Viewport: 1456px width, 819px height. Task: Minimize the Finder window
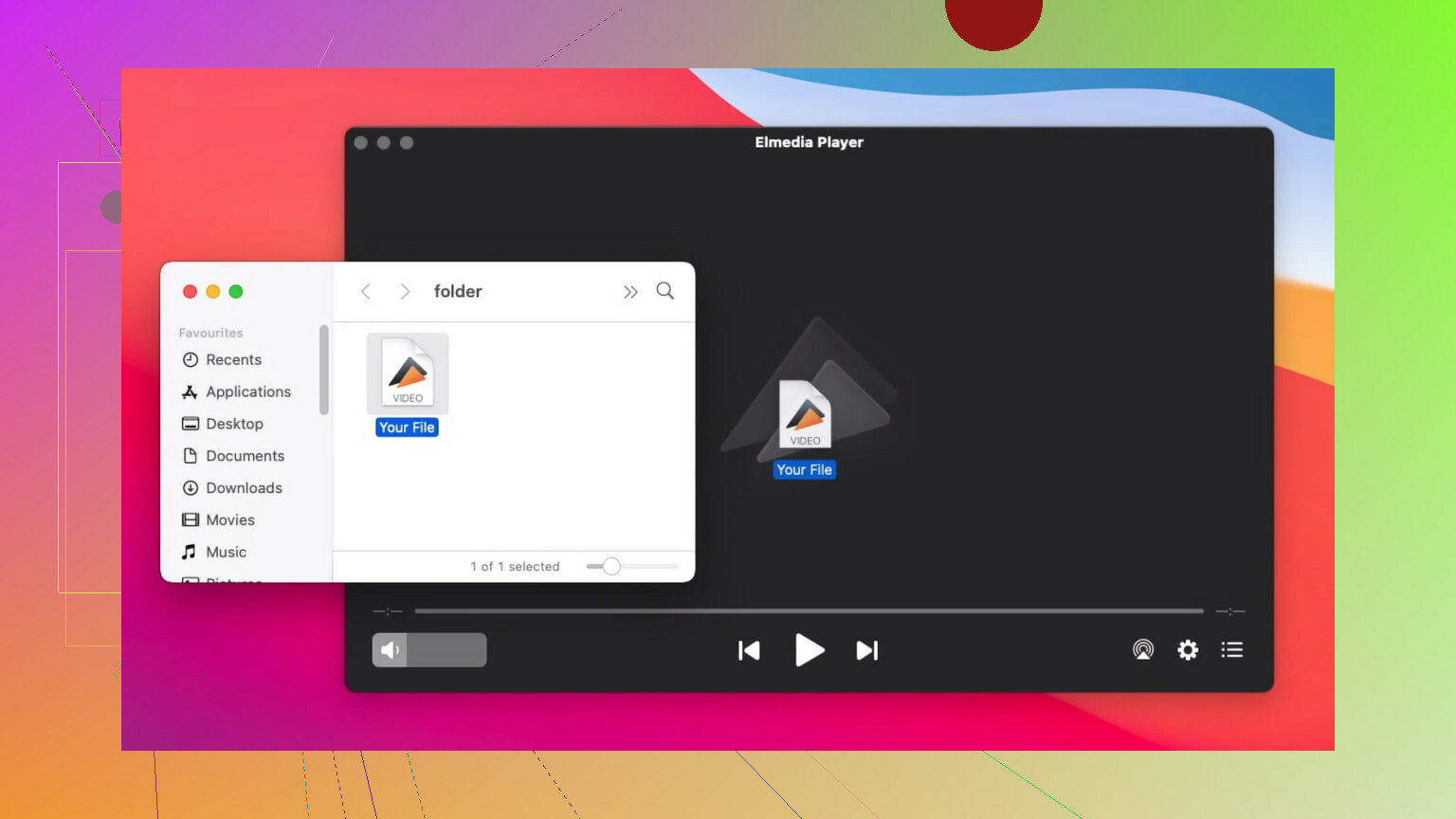click(x=212, y=292)
